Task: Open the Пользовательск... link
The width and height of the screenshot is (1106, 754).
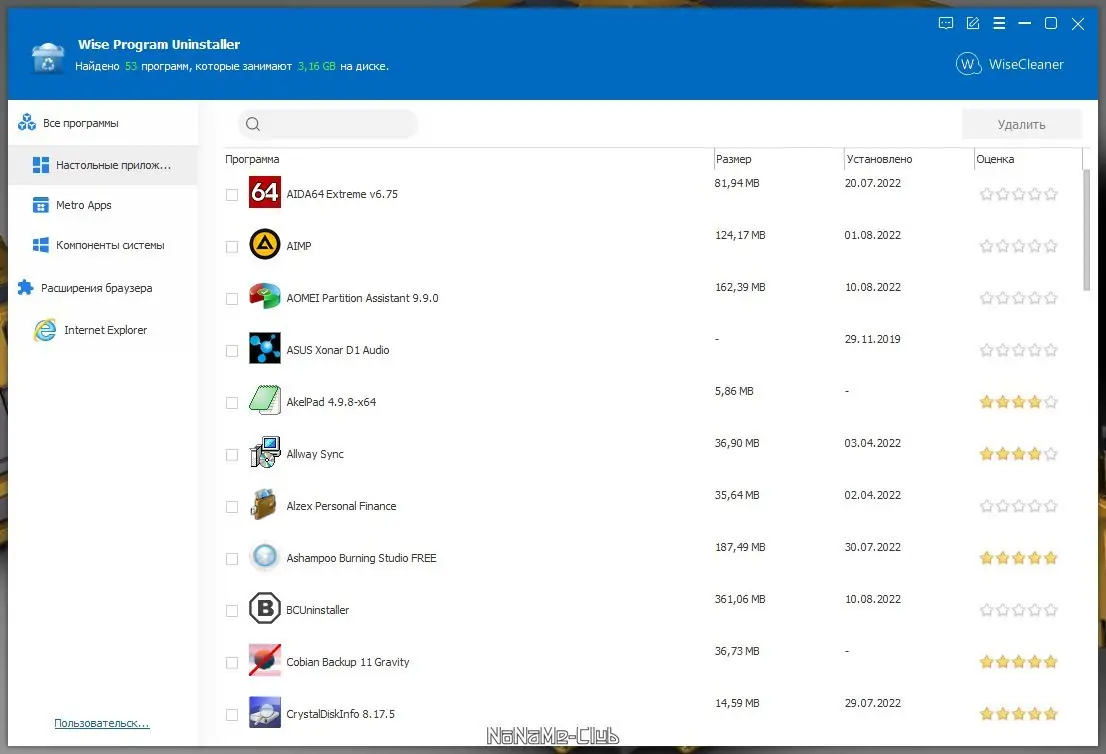Action: pyautogui.click(x=102, y=723)
